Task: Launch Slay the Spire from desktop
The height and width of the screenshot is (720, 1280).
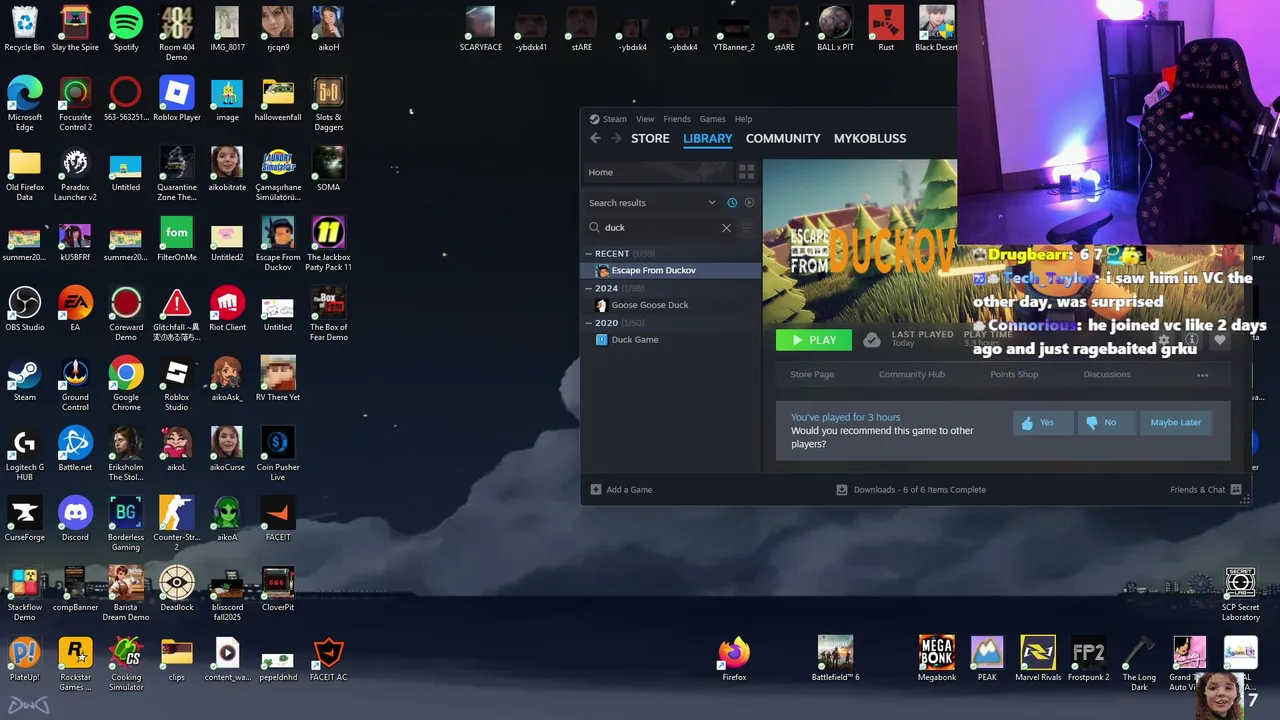Action: (x=75, y=28)
